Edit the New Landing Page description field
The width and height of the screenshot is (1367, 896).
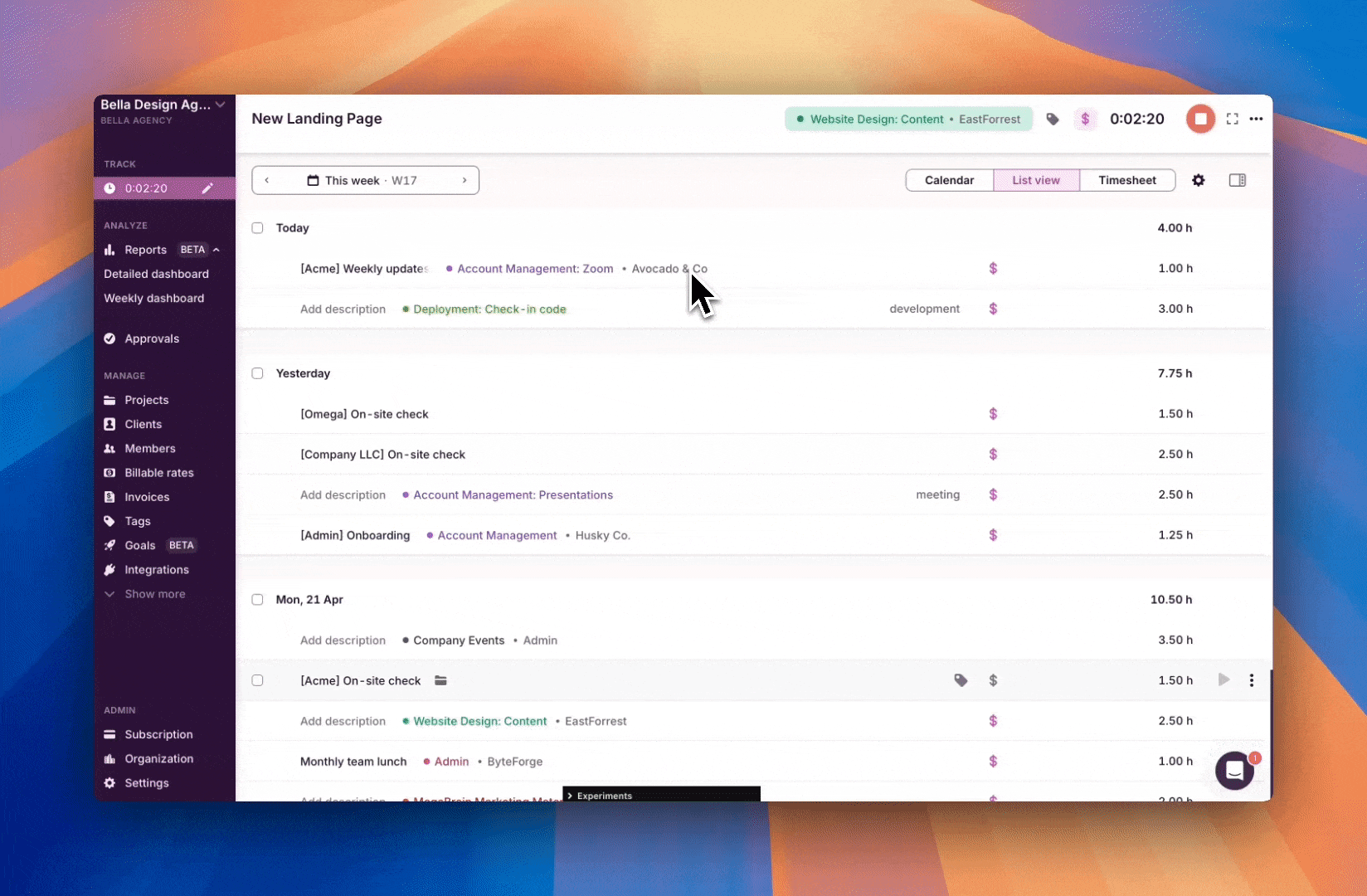tap(317, 119)
